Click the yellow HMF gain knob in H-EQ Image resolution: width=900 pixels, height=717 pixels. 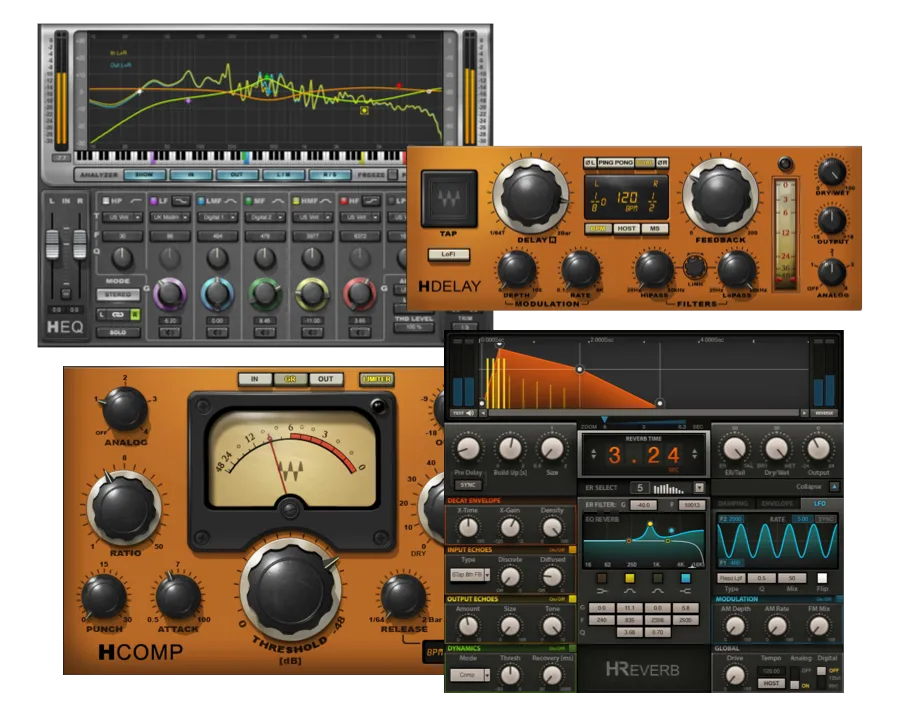pyautogui.click(x=312, y=294)
